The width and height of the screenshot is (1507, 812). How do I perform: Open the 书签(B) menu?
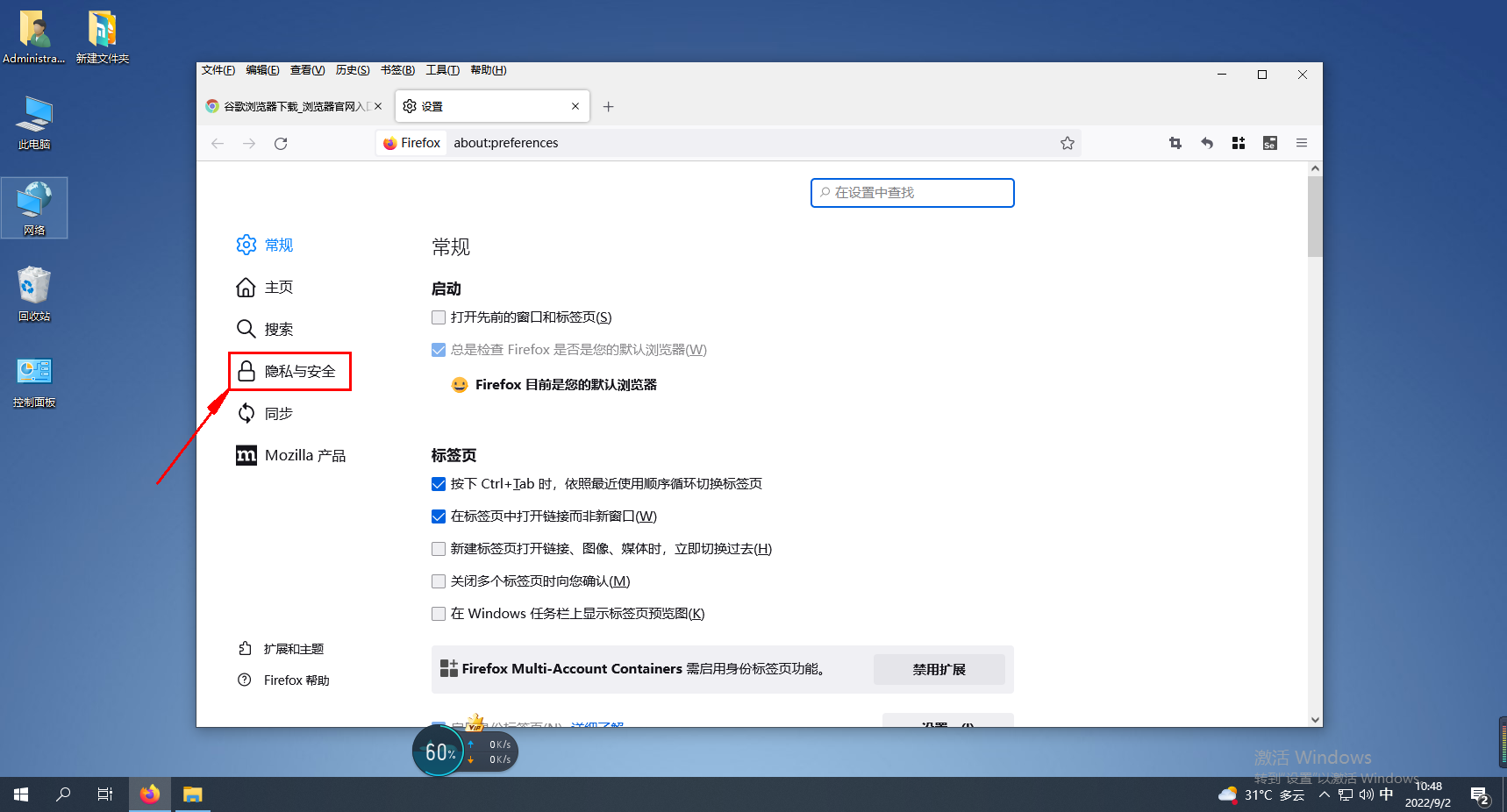[x=397, y=70]
